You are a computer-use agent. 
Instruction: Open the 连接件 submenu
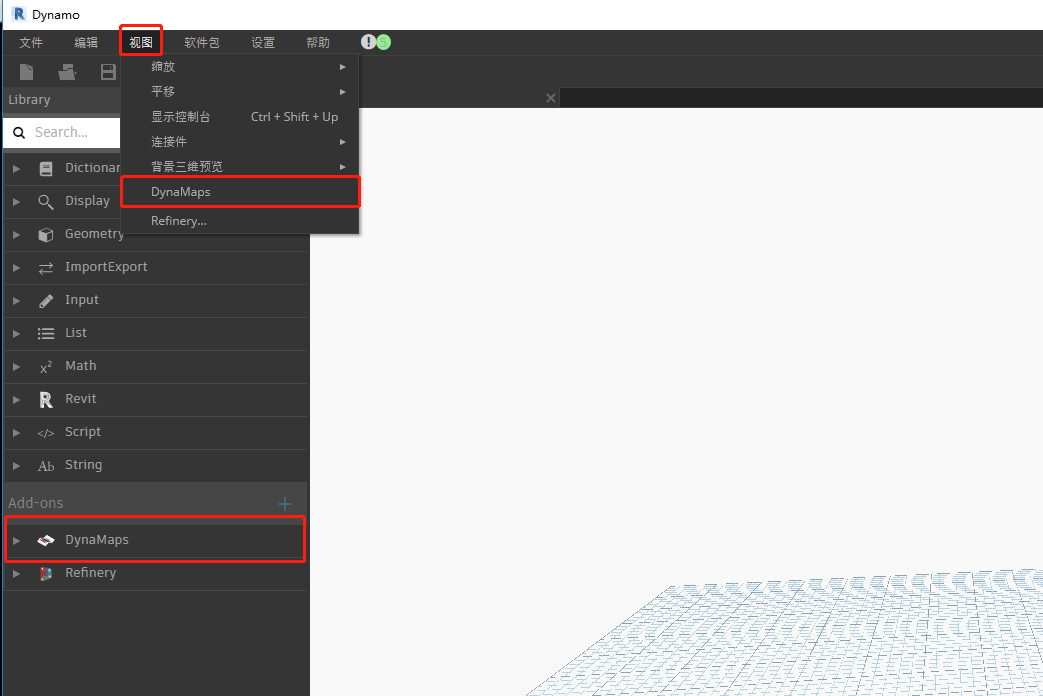coord(240,142)
